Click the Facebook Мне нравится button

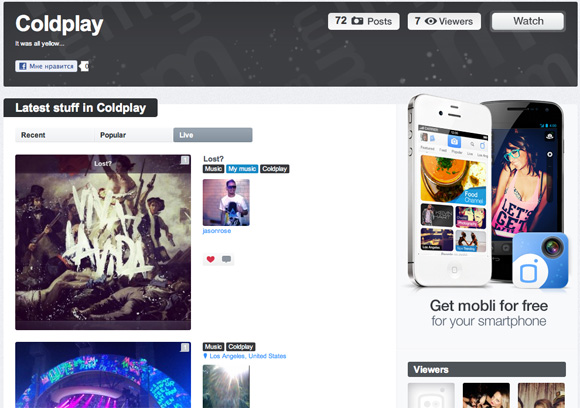click(x=46, y=66)
